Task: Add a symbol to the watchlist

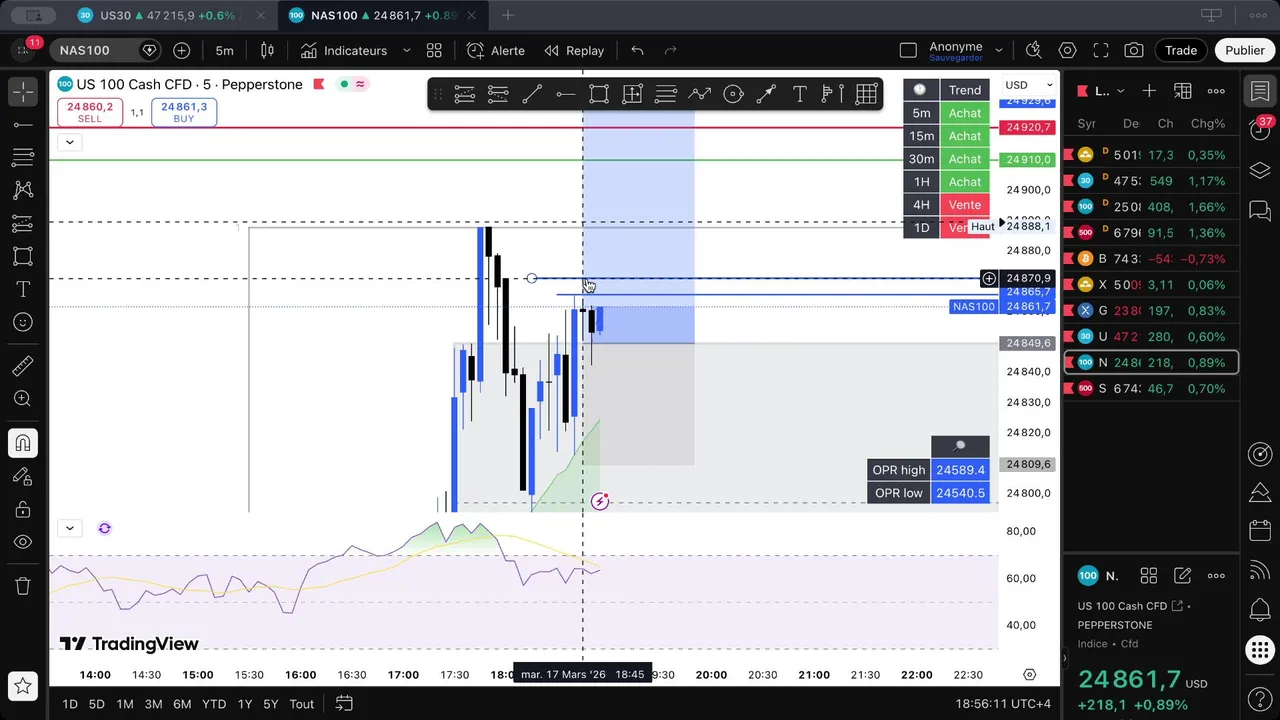Action: (1149, 91)
